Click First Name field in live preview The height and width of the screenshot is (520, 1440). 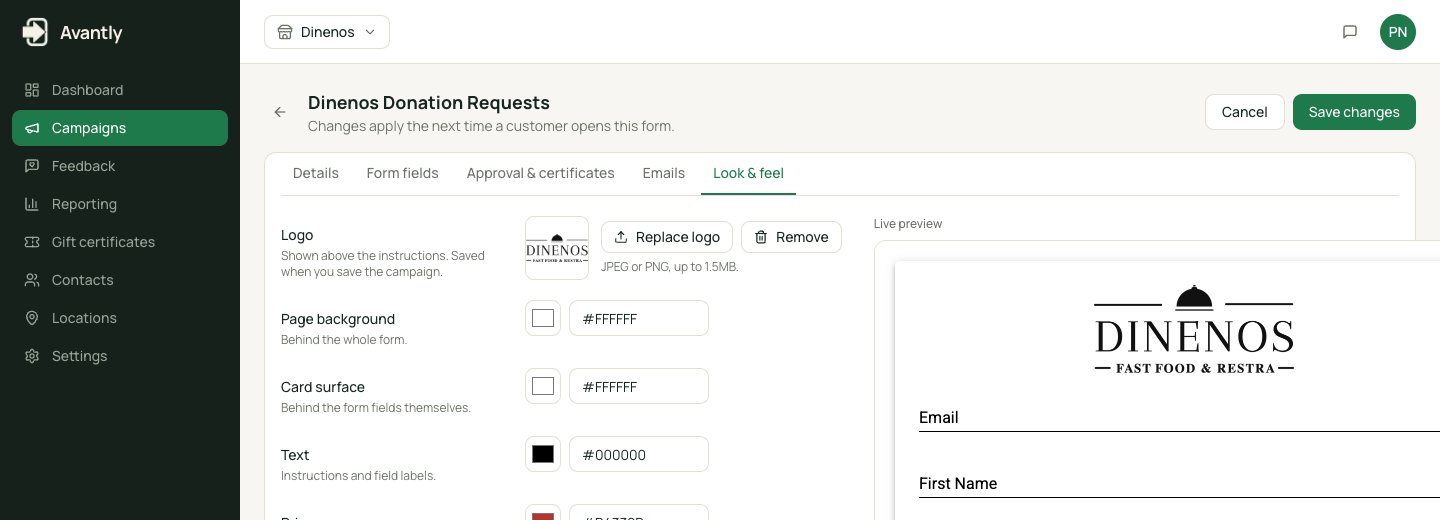(x=1179, y=484)
